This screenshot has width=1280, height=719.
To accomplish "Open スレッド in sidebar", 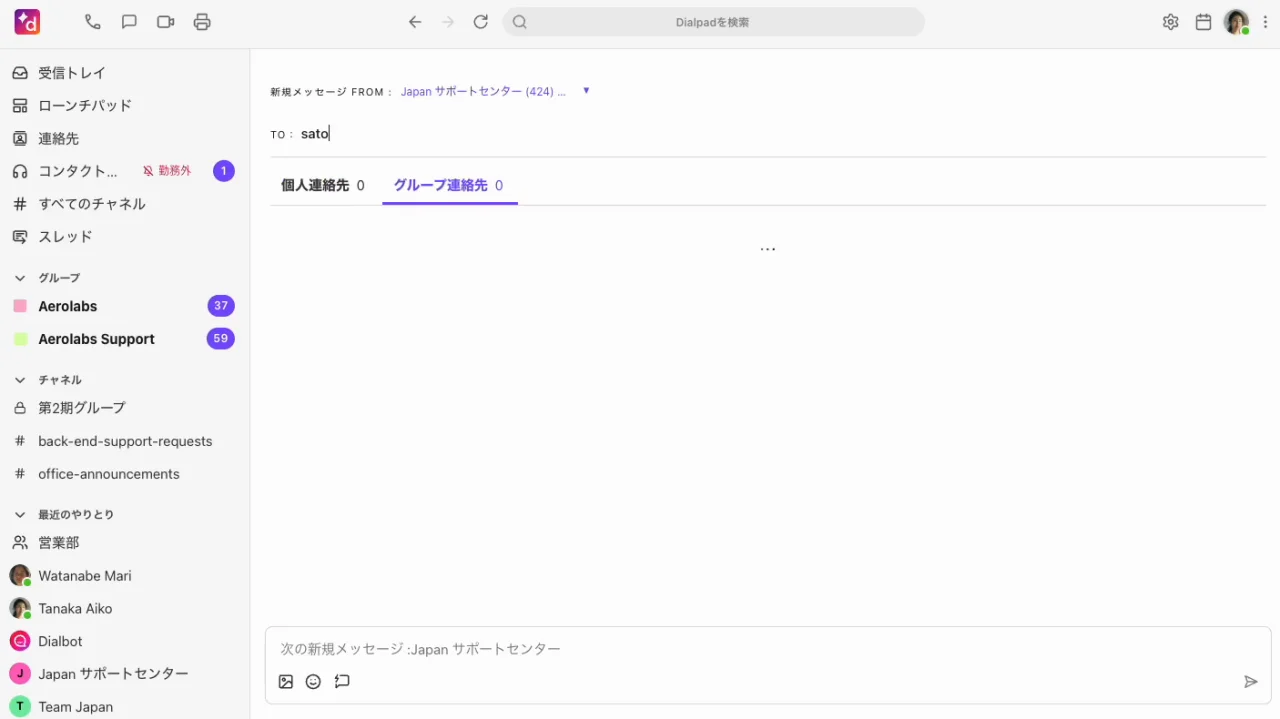I will point(65,237).
